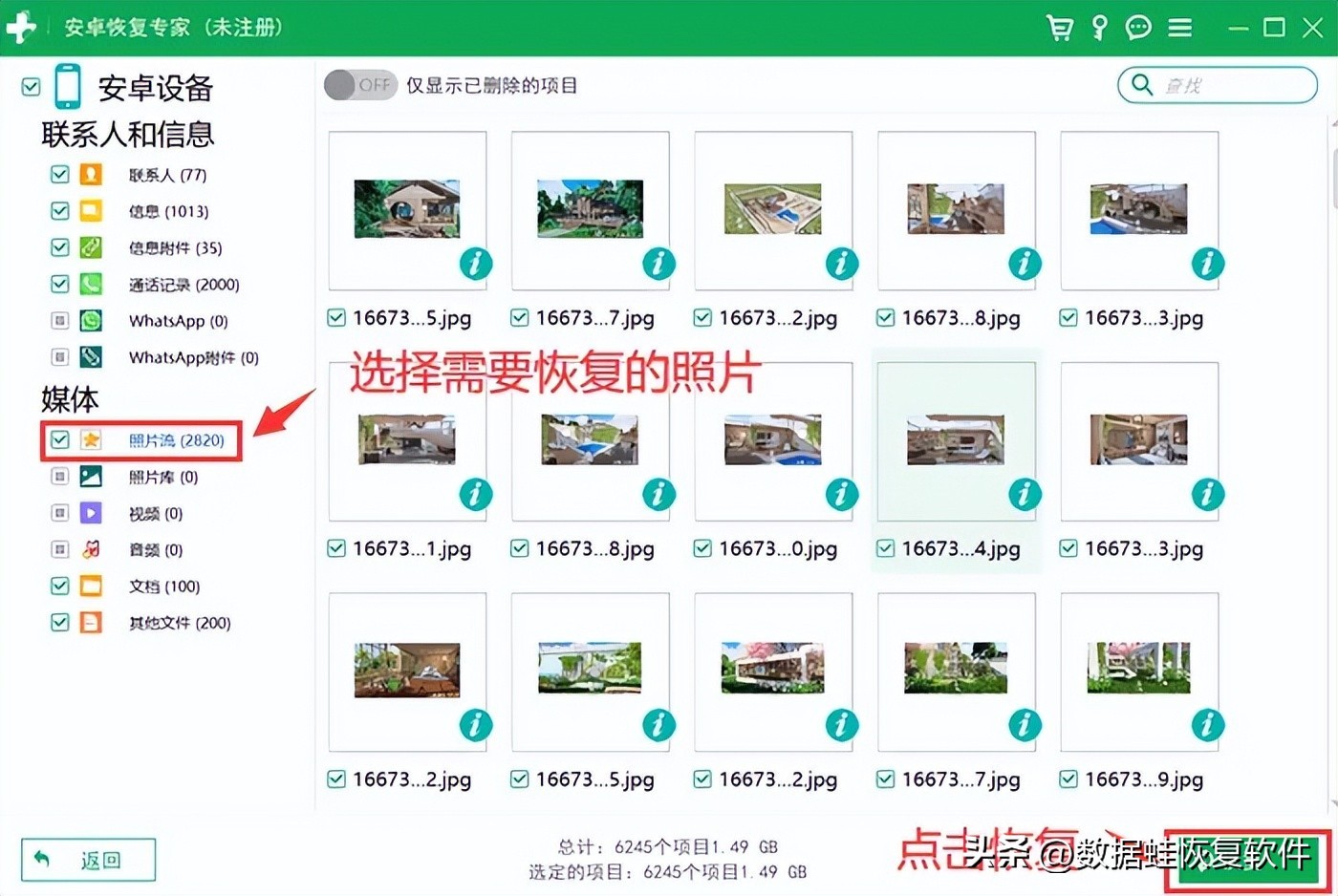The height and width of the screenshot is (896, 1338).
Task: Click the WhatsApp category icon
Action: tap(91, 321)
